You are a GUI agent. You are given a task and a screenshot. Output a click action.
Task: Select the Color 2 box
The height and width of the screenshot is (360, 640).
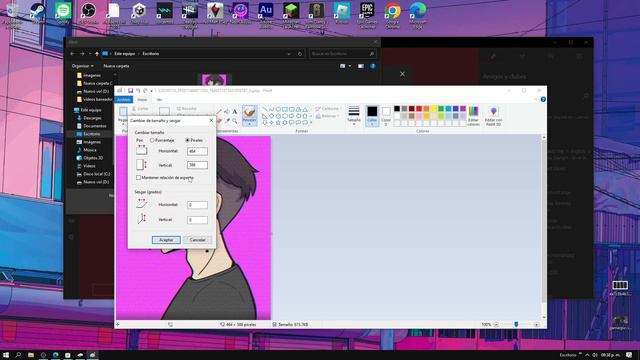click(386, 116)
